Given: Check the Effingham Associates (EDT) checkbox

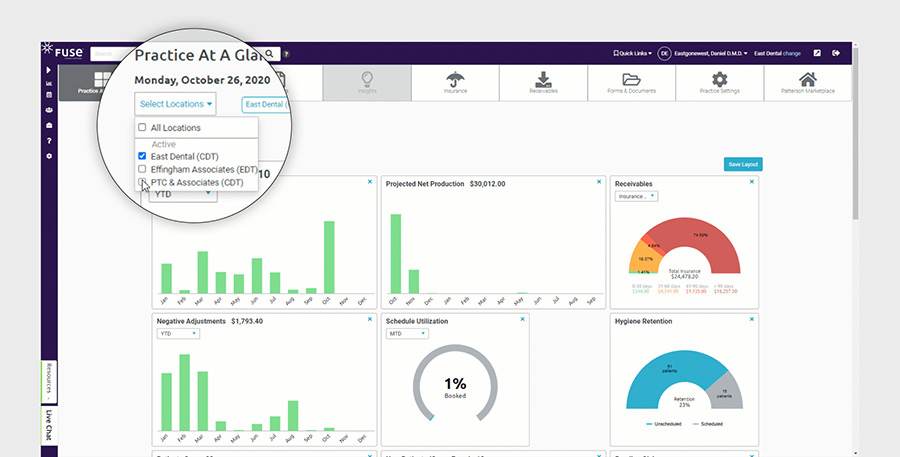Looking at the screenshot, I should (x=142, y=169).
